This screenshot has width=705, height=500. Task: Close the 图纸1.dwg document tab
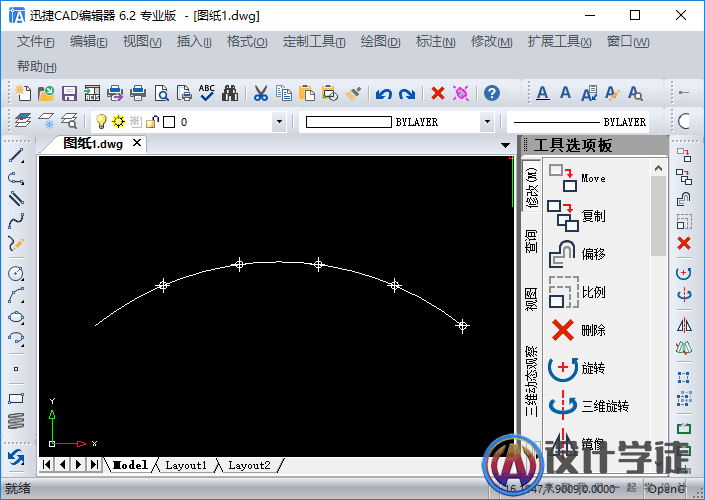[137, 143]
